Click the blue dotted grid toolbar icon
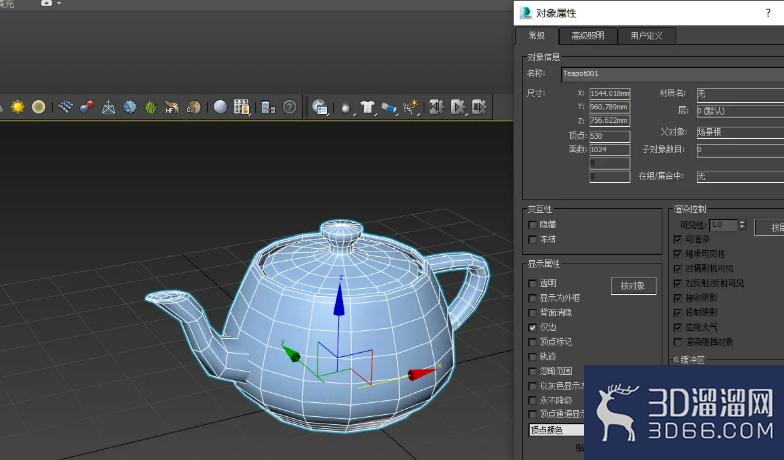This screenshot has height=460, width=784. [x=66, y=106]
